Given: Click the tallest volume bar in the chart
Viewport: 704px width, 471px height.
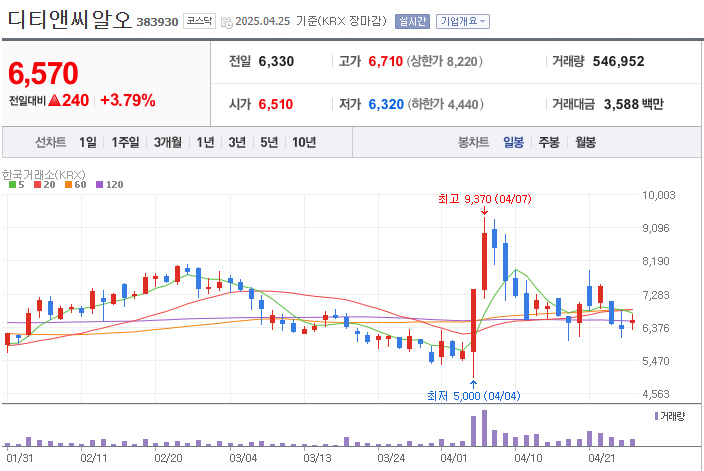Looking at the screenshot, I should (484, 428).
